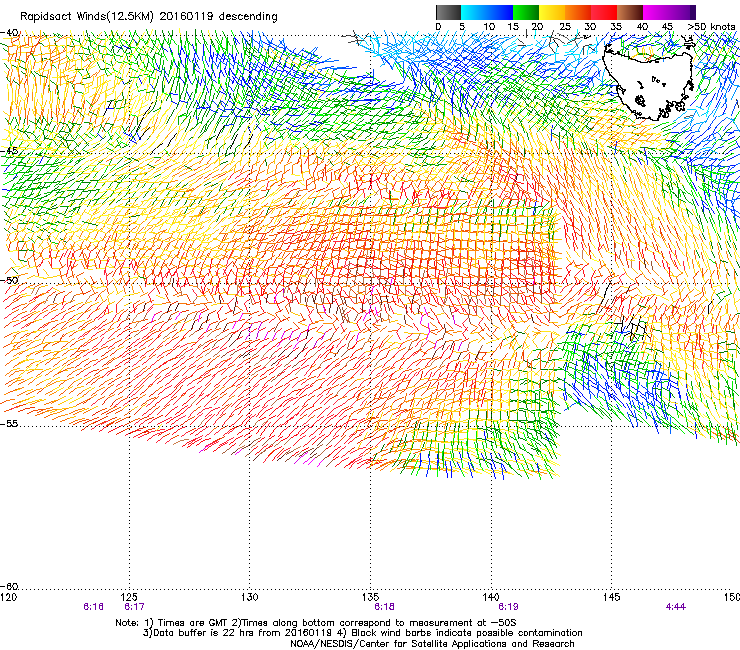Click the 'NOAA/NESDIS/Center for Satellite Applications' credit line

point(432,644)
